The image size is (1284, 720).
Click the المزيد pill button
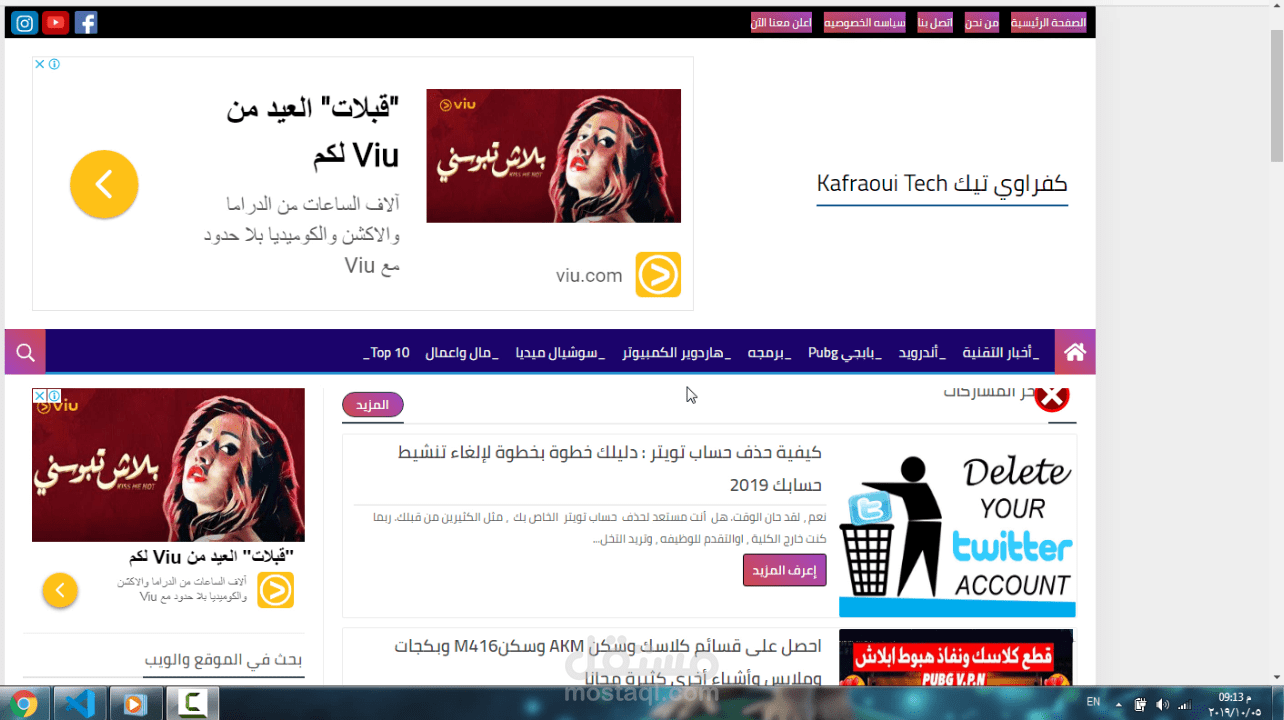pos(373,405)
